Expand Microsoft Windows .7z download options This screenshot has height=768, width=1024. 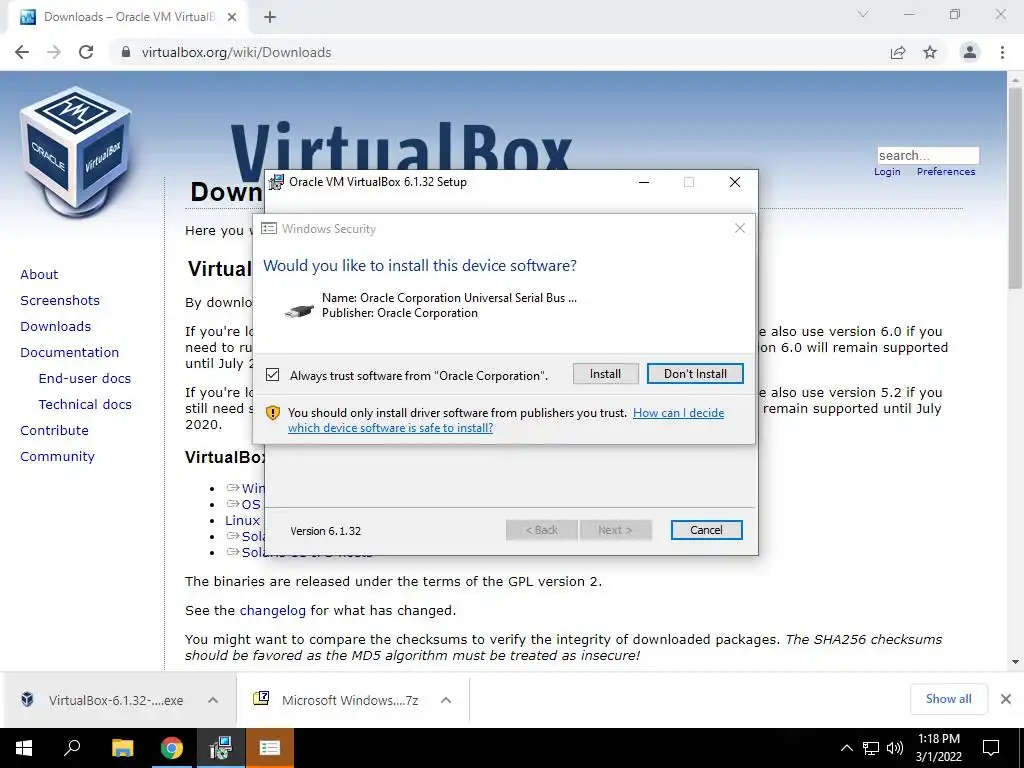[446, 700]
